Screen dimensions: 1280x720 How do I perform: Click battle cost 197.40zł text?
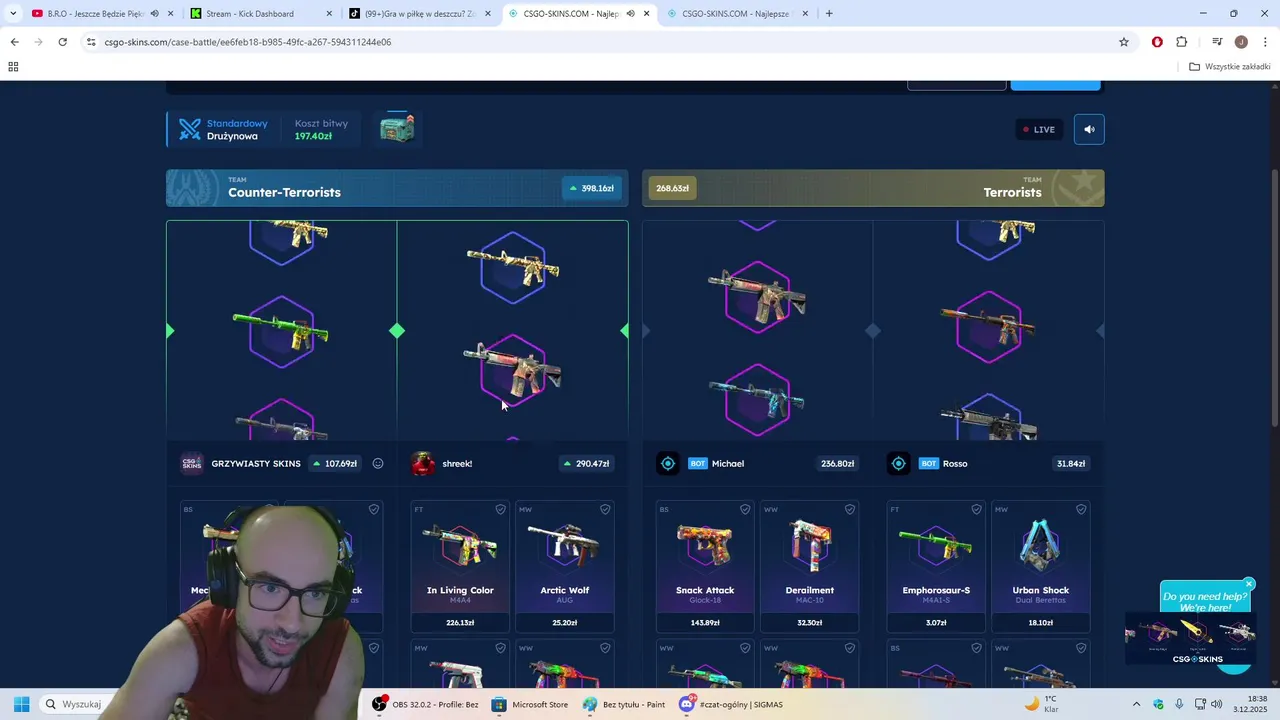[x=313, y=136]
